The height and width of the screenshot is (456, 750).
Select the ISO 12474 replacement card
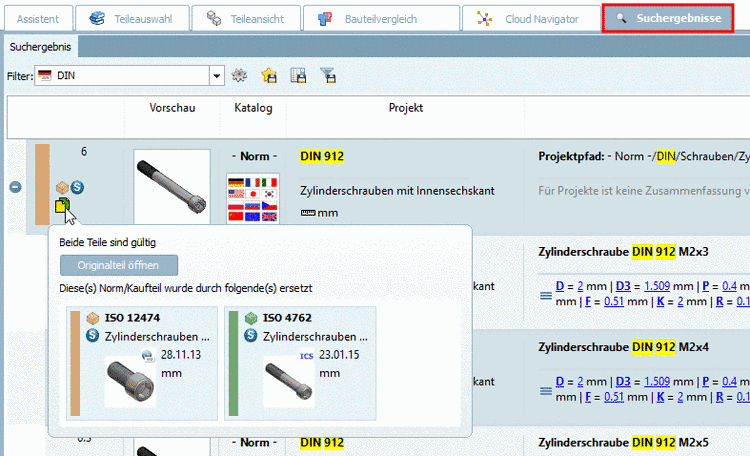[142, 364]
